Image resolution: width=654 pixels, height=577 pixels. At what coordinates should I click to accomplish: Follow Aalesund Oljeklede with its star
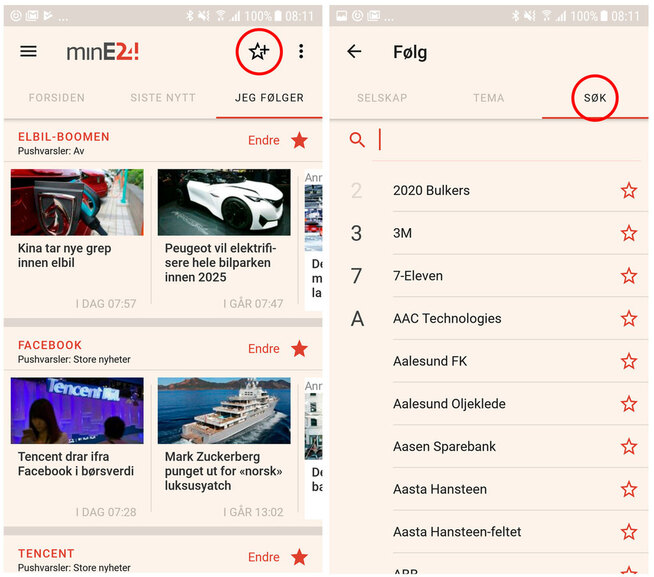[x=629, y=404]
